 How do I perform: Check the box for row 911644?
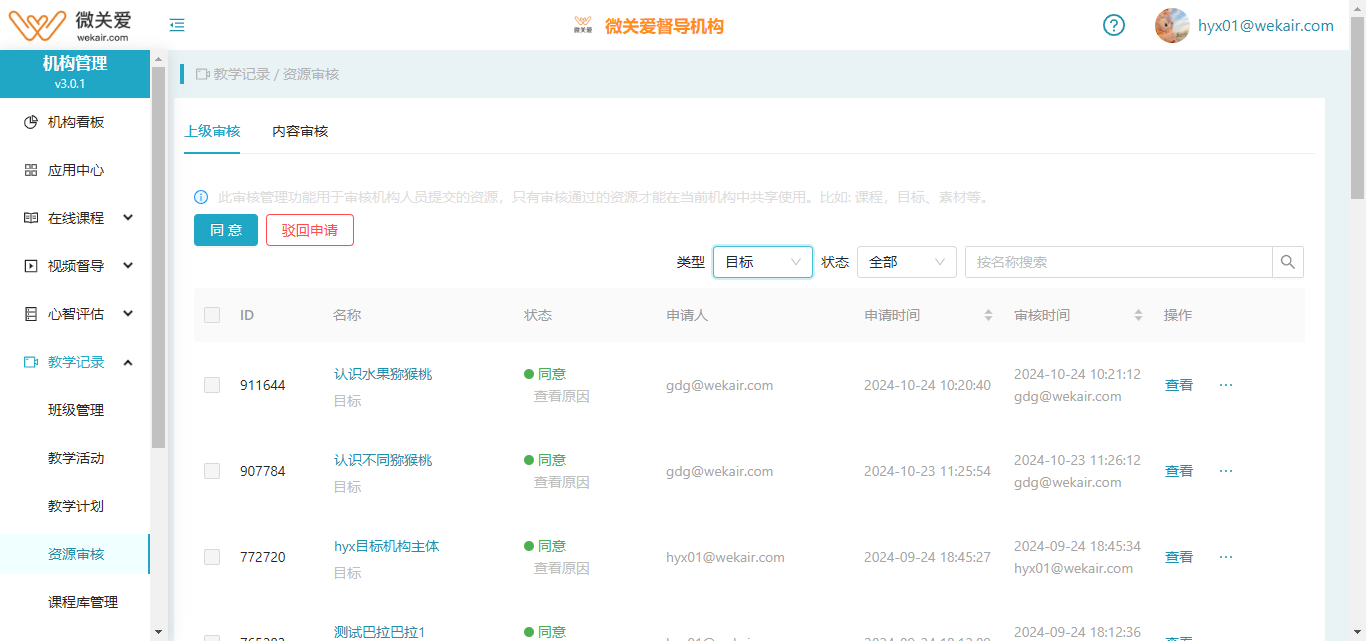pos(212,385)
